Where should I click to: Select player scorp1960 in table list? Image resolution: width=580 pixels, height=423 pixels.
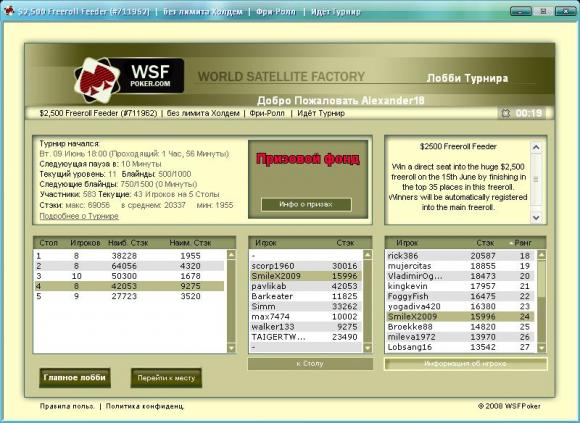[306, 266]
